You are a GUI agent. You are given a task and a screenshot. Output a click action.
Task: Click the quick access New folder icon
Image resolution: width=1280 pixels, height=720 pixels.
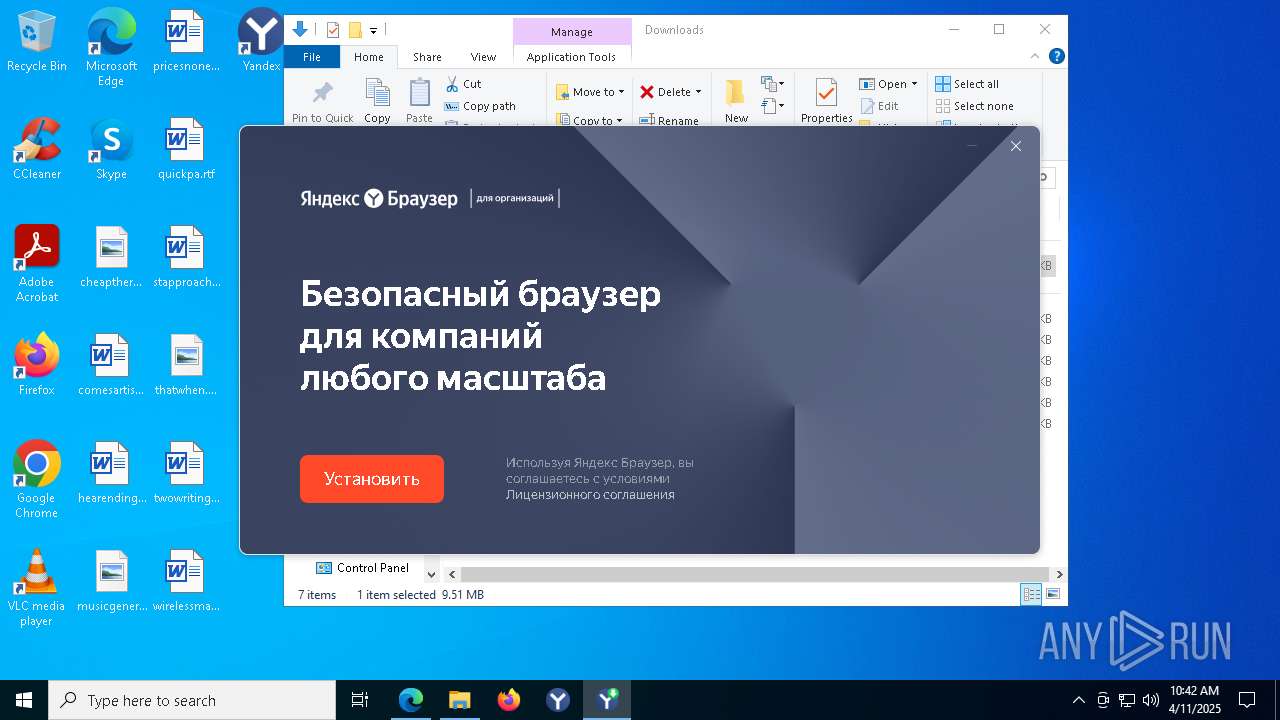point(355,30)
